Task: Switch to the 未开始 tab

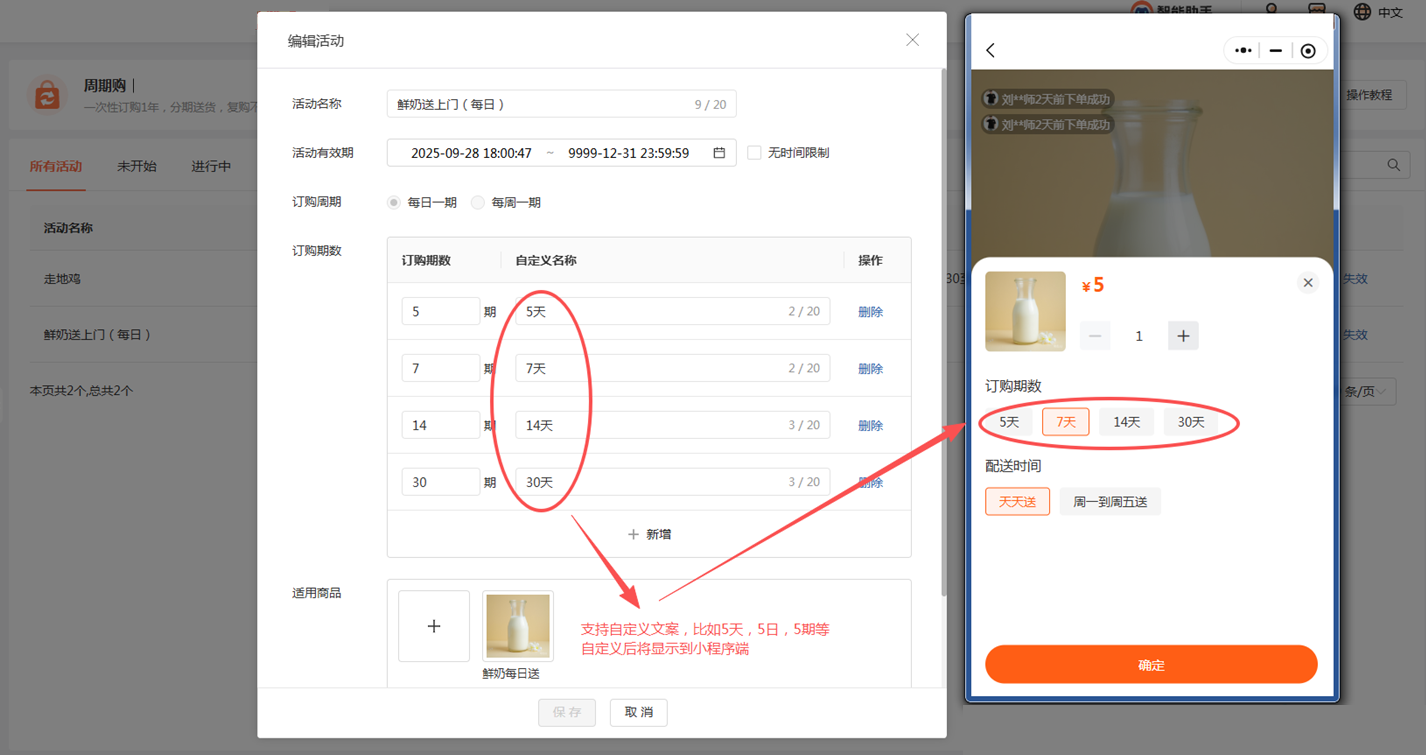Action: (x=137, y=166)
